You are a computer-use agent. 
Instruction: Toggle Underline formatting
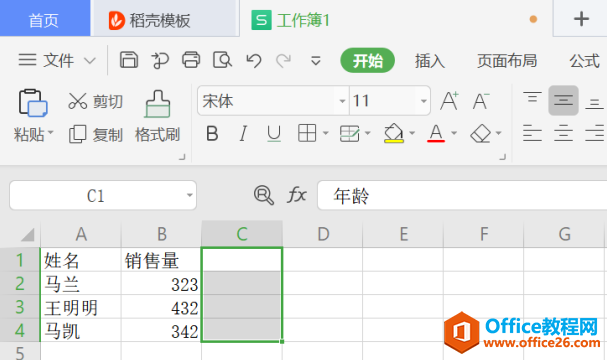(x=274, y=134)
